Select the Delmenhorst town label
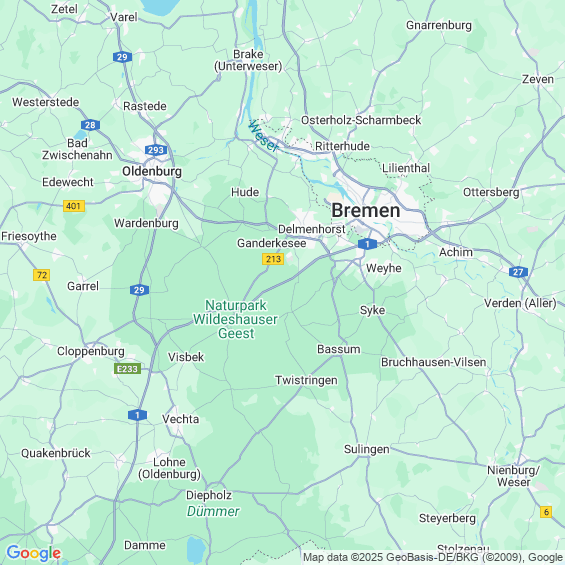The height and width of the screenshot is (565, 565). [312, 229]
